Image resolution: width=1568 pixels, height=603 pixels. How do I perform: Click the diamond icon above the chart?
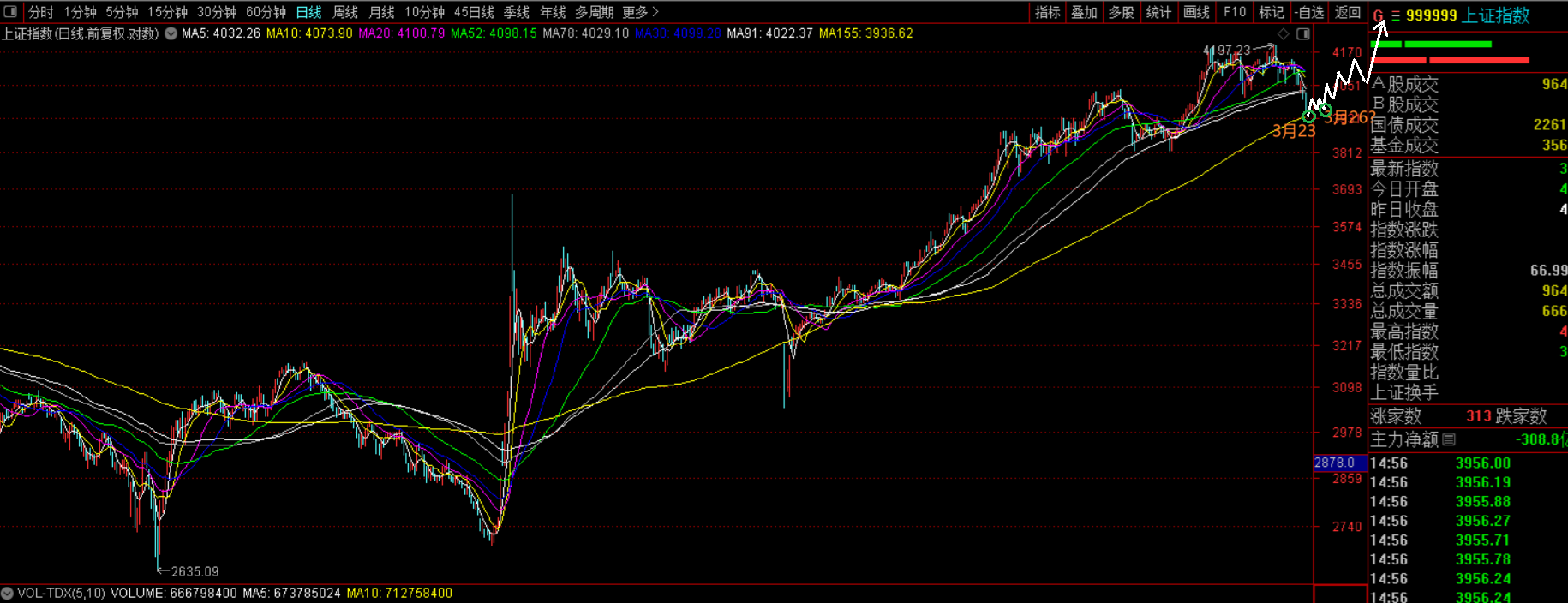1283,34
